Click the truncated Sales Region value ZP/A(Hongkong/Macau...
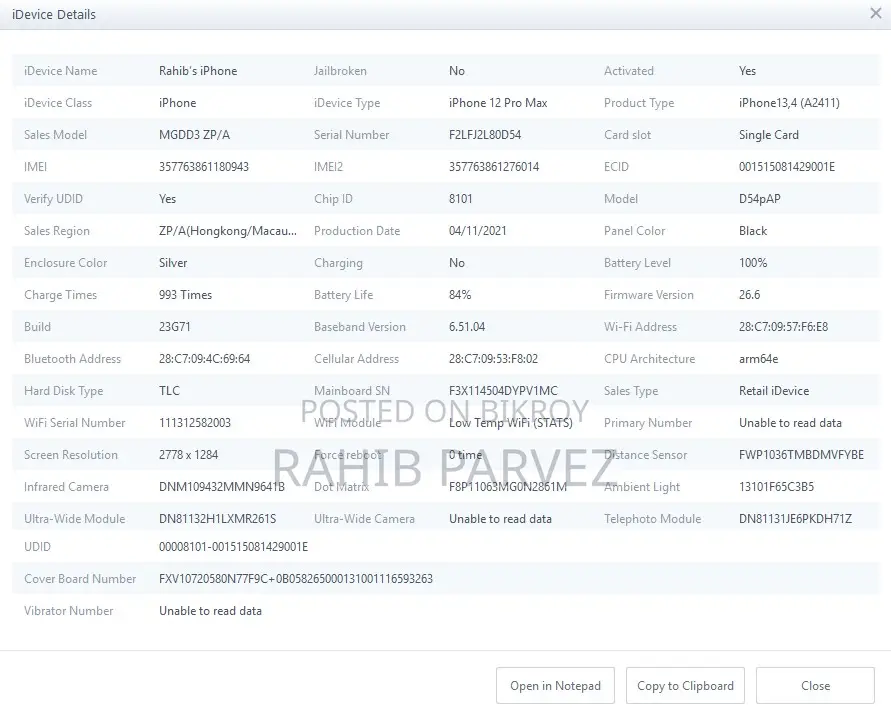891x708 pixels. (x=227, y=231)
